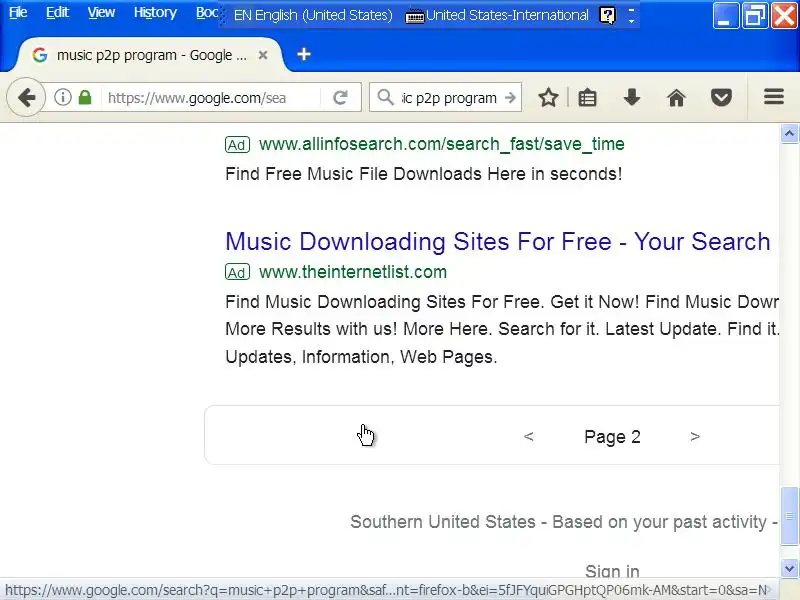This screenshot has width=800, height=600.
Task: Click the language bar help icon
Action: pos(607,15)
